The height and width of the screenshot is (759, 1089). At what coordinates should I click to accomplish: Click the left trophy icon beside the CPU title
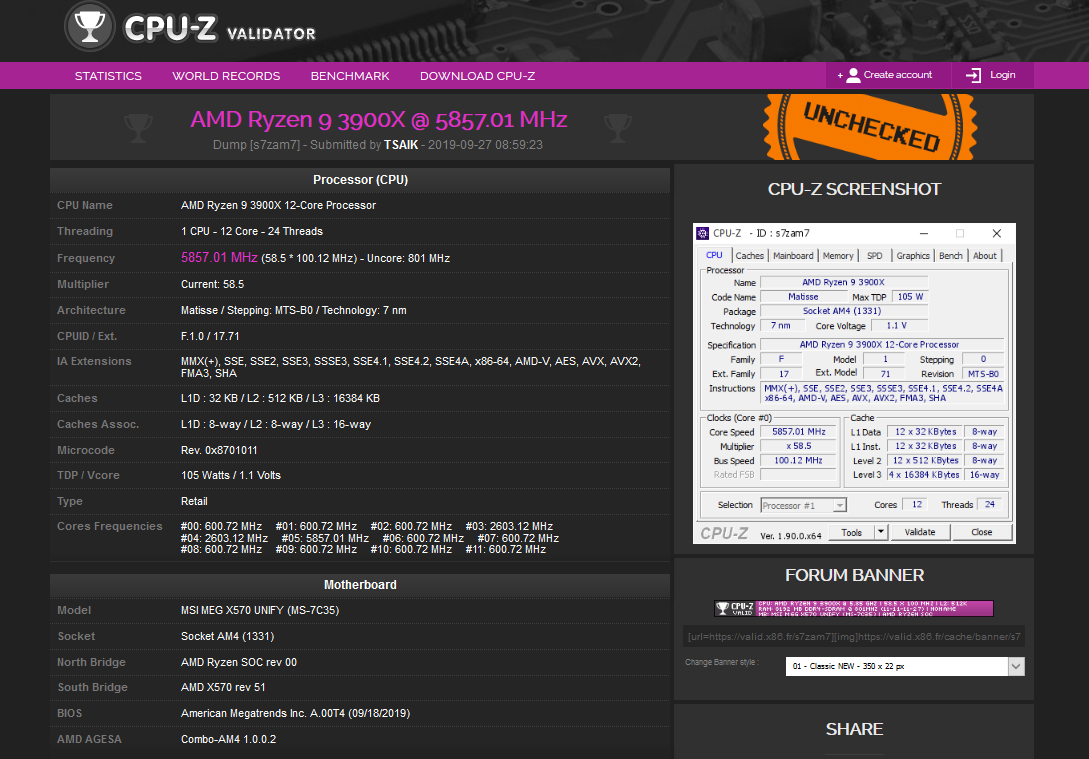pyautogui.click(x=138, y=127)
